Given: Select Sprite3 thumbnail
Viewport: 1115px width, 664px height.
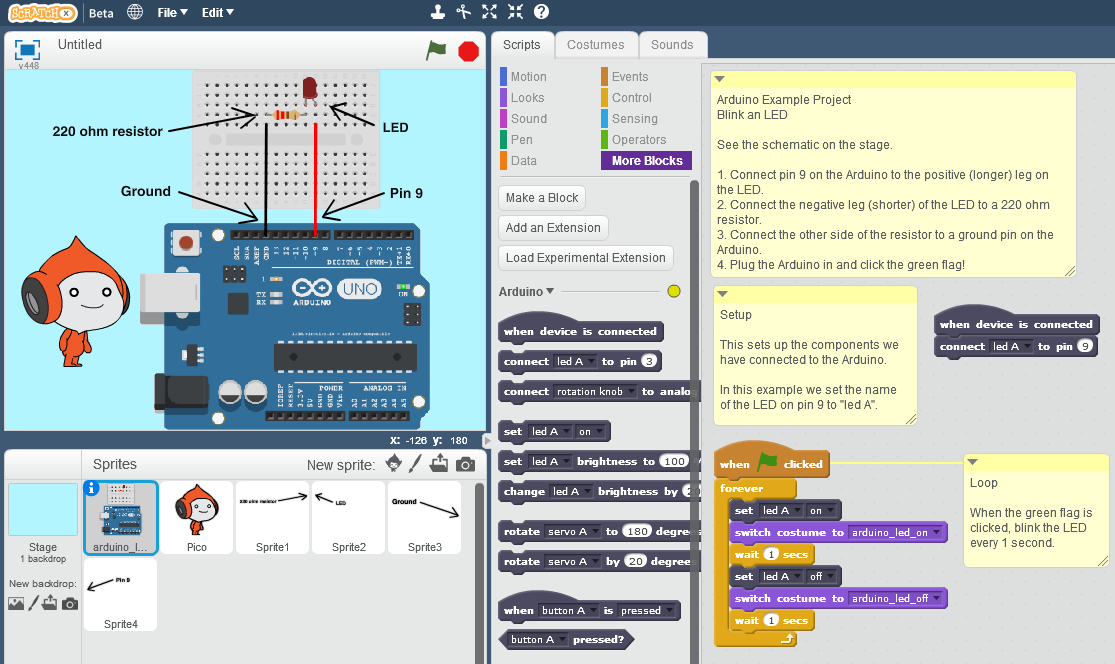Looking at the screenshot, I should click(425, 518).
